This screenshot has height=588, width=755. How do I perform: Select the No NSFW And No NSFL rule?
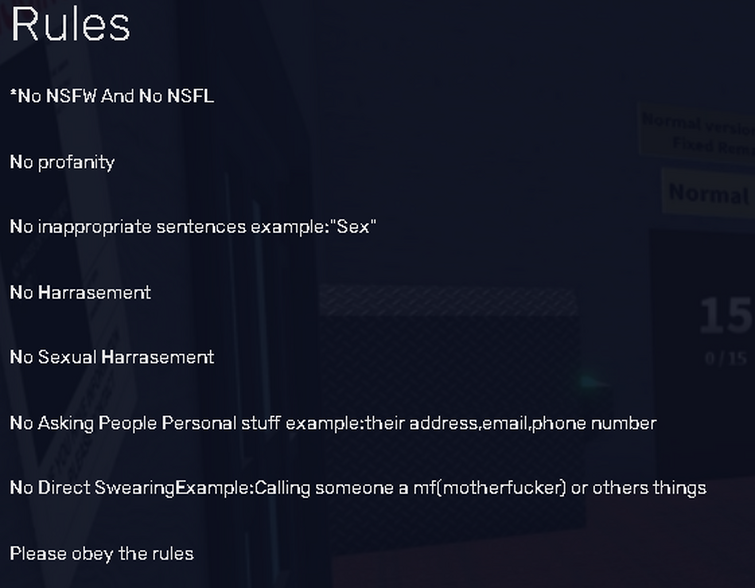point(112,96)
